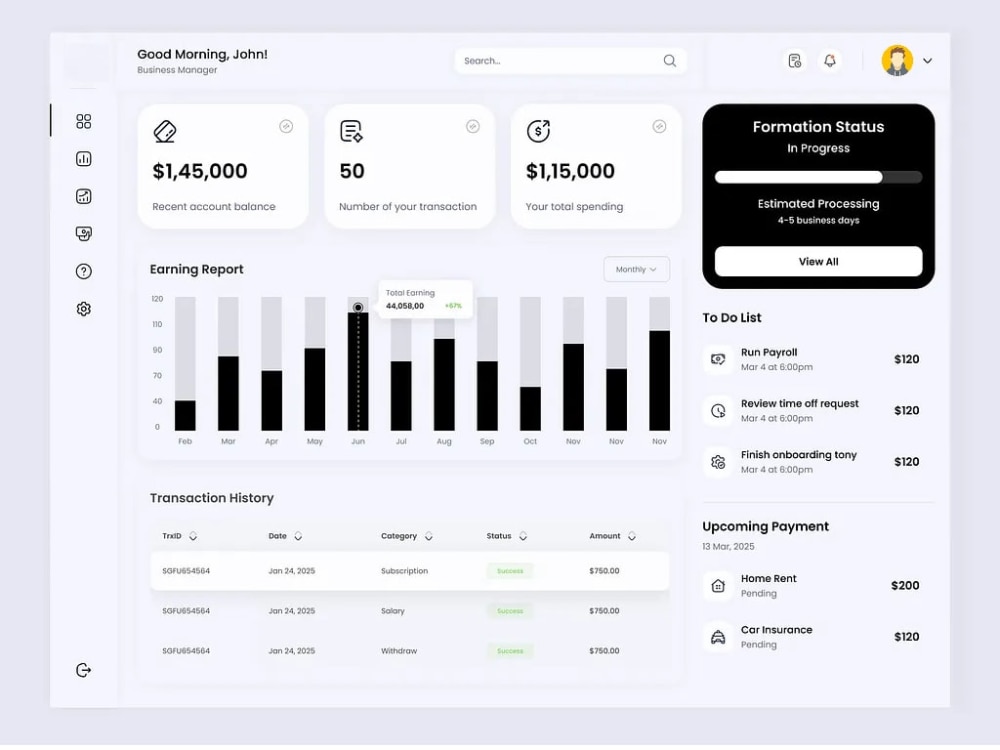Click the Car Insurance car icon
The height and width of the screenshot is (750, 1000).
tap(718, 636)
